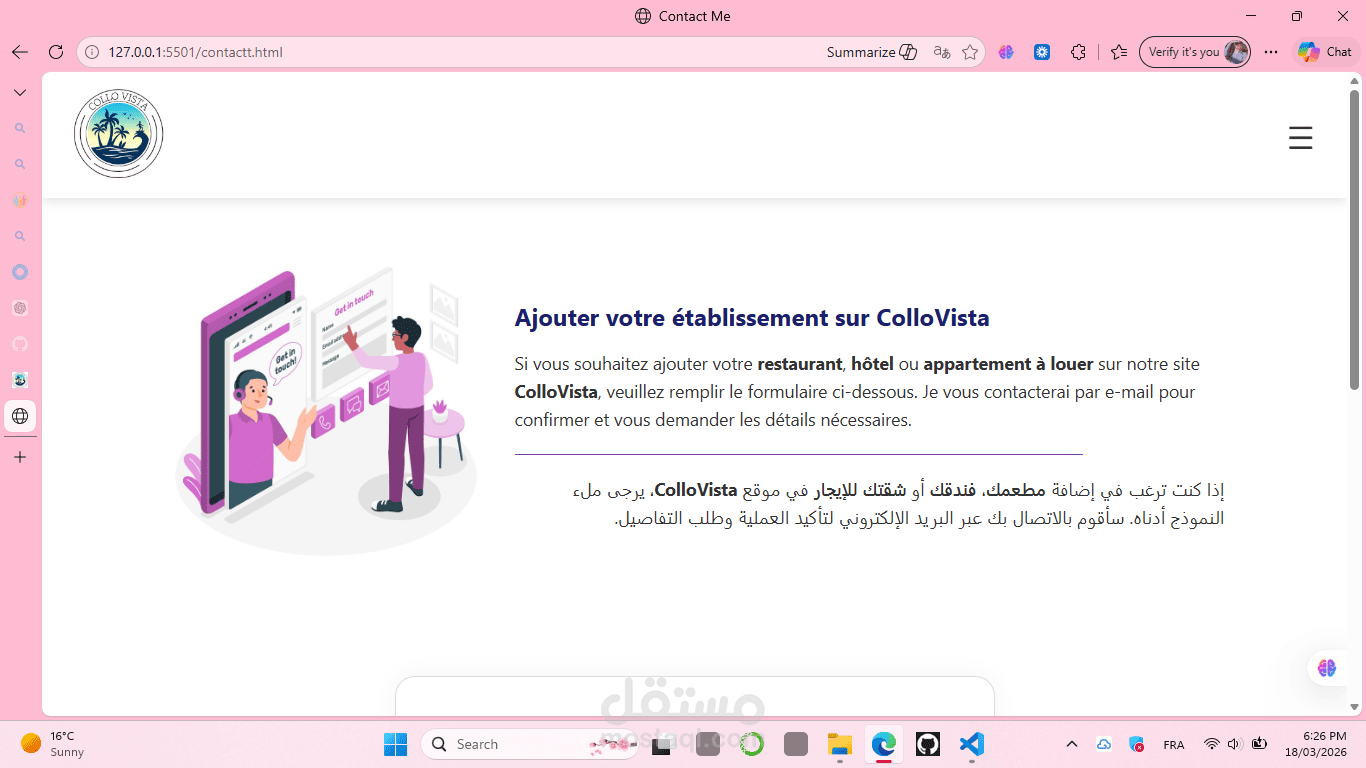The width and height of the screenshot is (1366, 768).
Task: Open the green circular app in taskbar
Action: click(x=752, y=744)
